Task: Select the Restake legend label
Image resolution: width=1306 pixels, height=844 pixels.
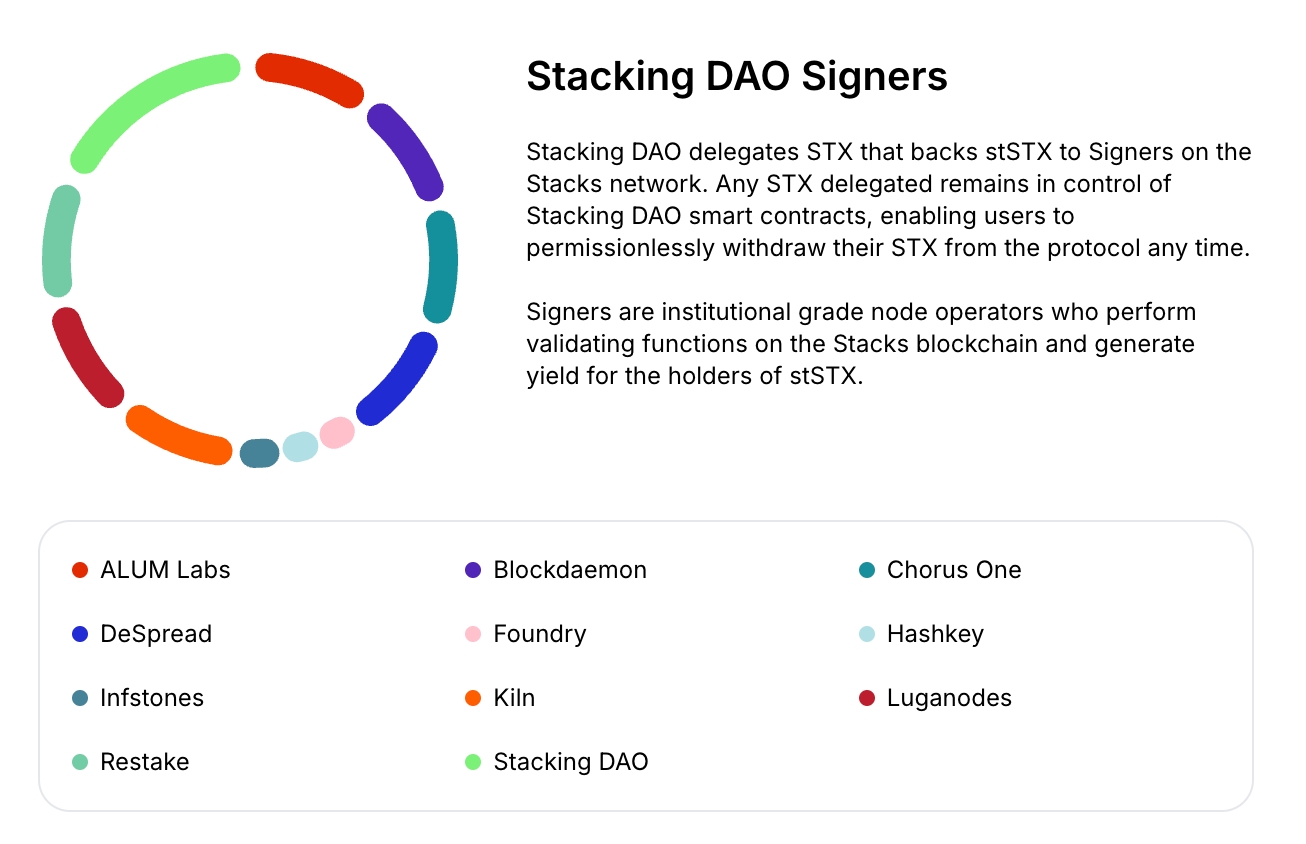Action: [144, 762]
